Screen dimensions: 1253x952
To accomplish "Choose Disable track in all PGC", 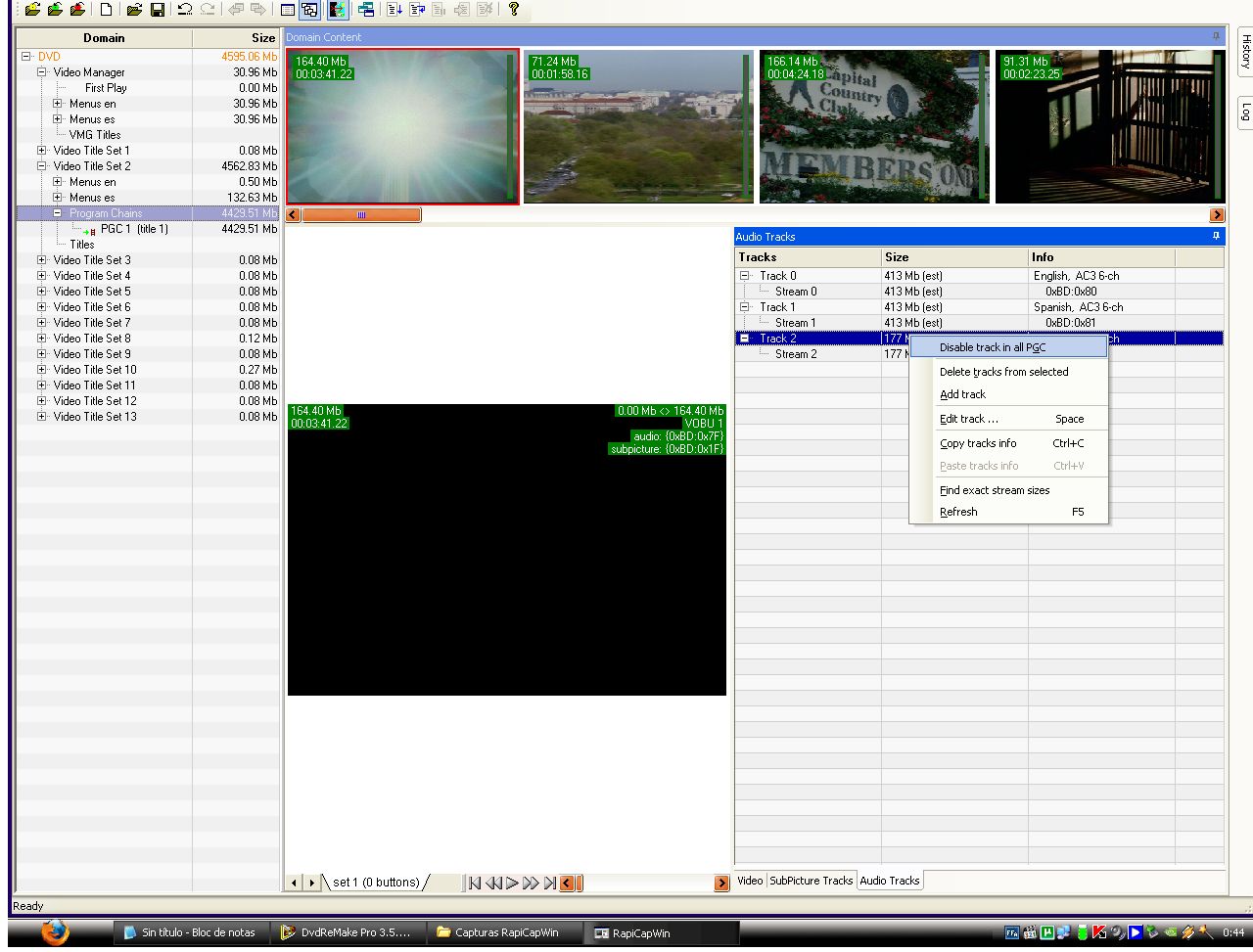I will 1008,347.
